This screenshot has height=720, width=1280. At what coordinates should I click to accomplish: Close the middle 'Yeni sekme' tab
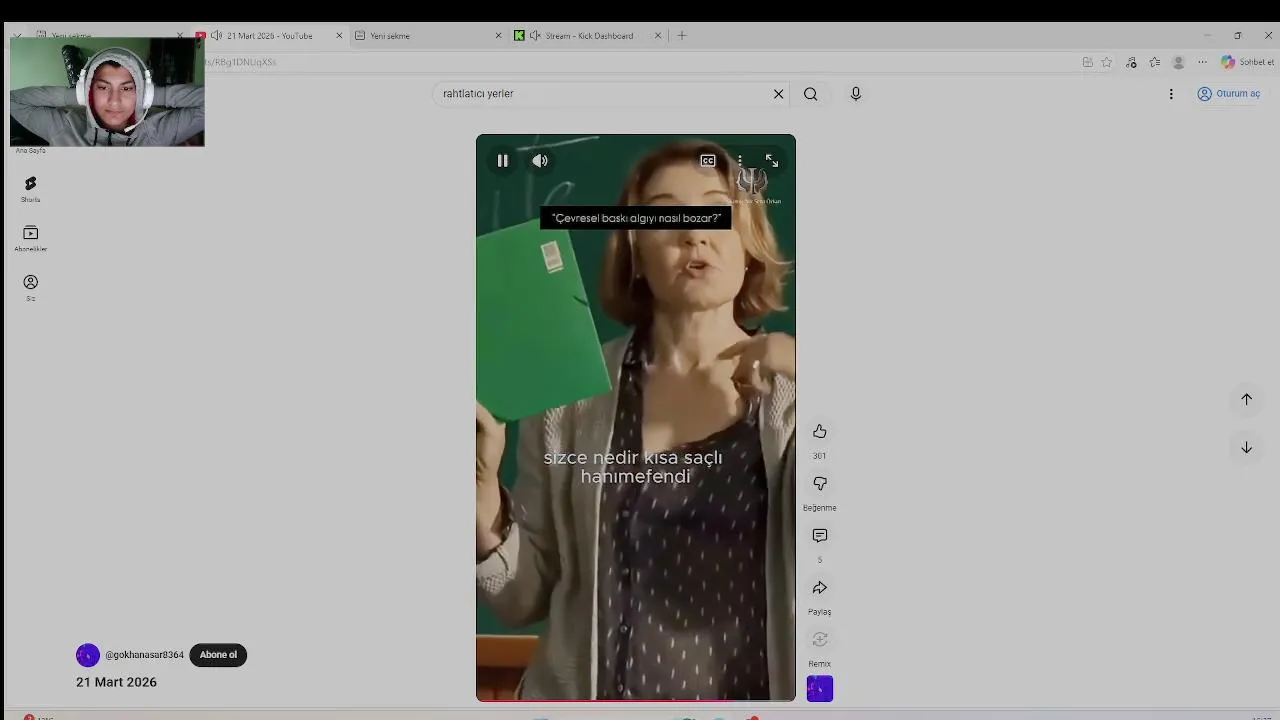click(498, 36)
